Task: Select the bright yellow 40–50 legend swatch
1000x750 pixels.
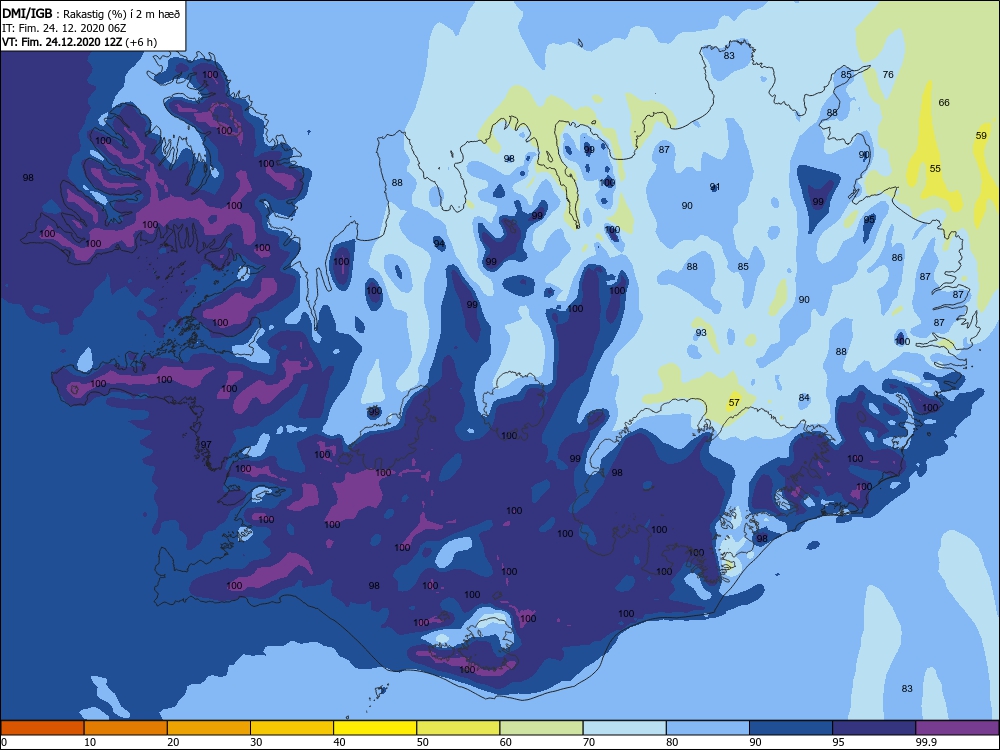Action: coord(375,728)
